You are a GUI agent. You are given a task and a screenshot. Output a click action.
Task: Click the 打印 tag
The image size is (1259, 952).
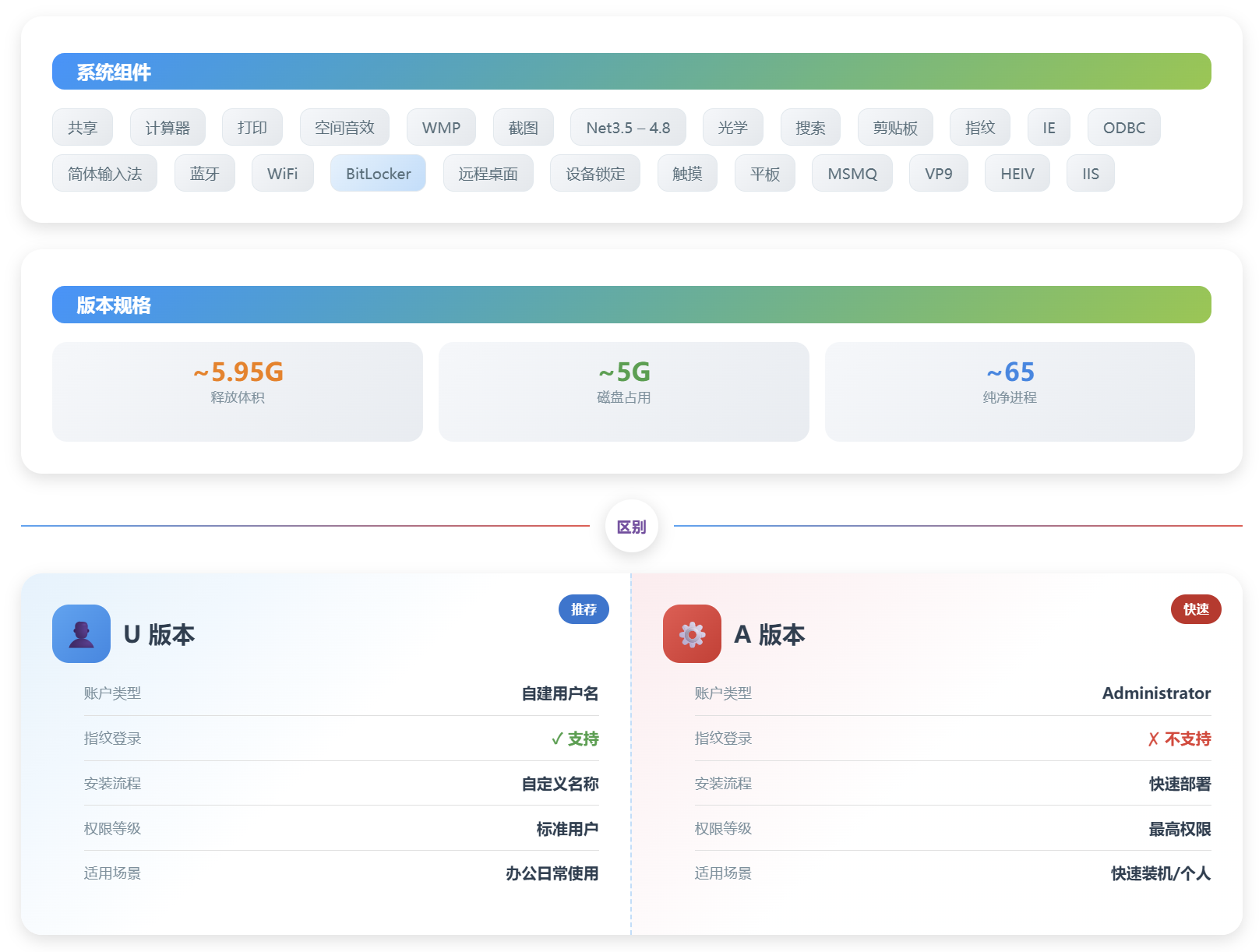252,127
